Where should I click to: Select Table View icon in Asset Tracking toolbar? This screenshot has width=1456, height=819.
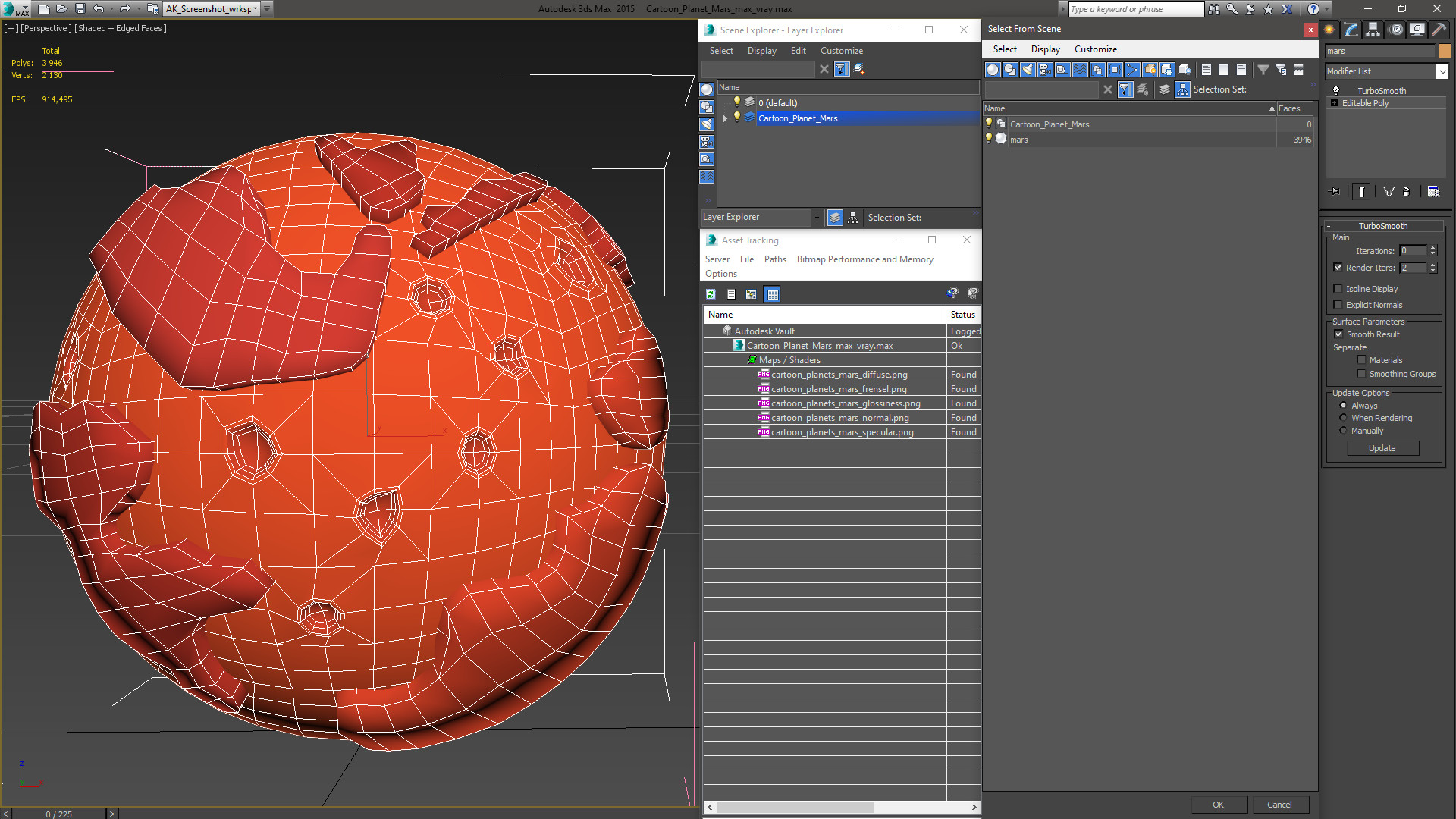[772, 294]
